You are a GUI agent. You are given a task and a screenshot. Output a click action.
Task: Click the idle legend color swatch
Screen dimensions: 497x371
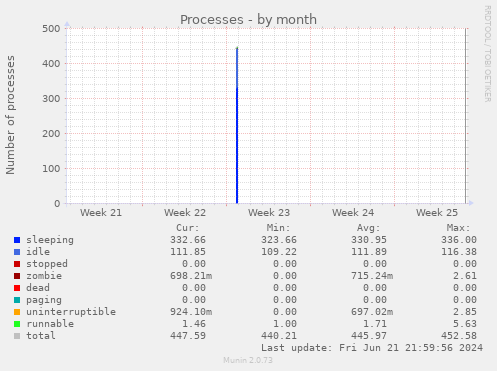pos(17,252)
